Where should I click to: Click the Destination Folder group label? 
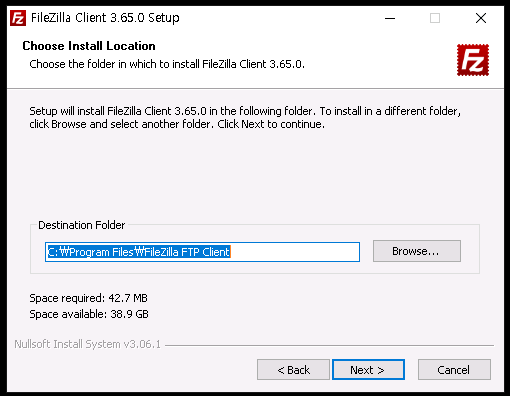click(x=82, y=225)
